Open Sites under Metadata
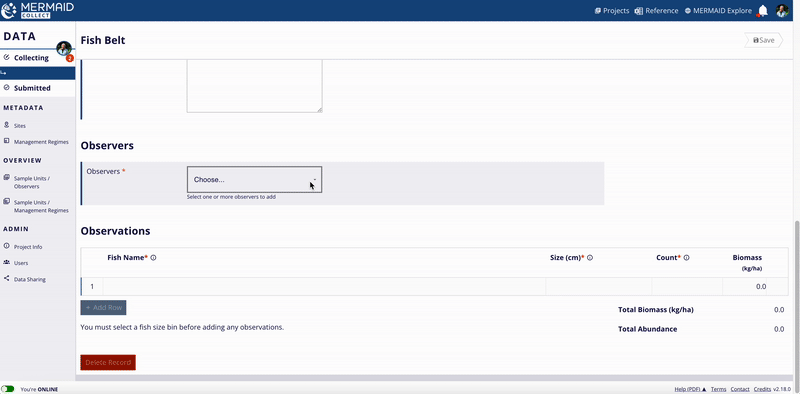800x394 pixels. [x=20, y=126]
